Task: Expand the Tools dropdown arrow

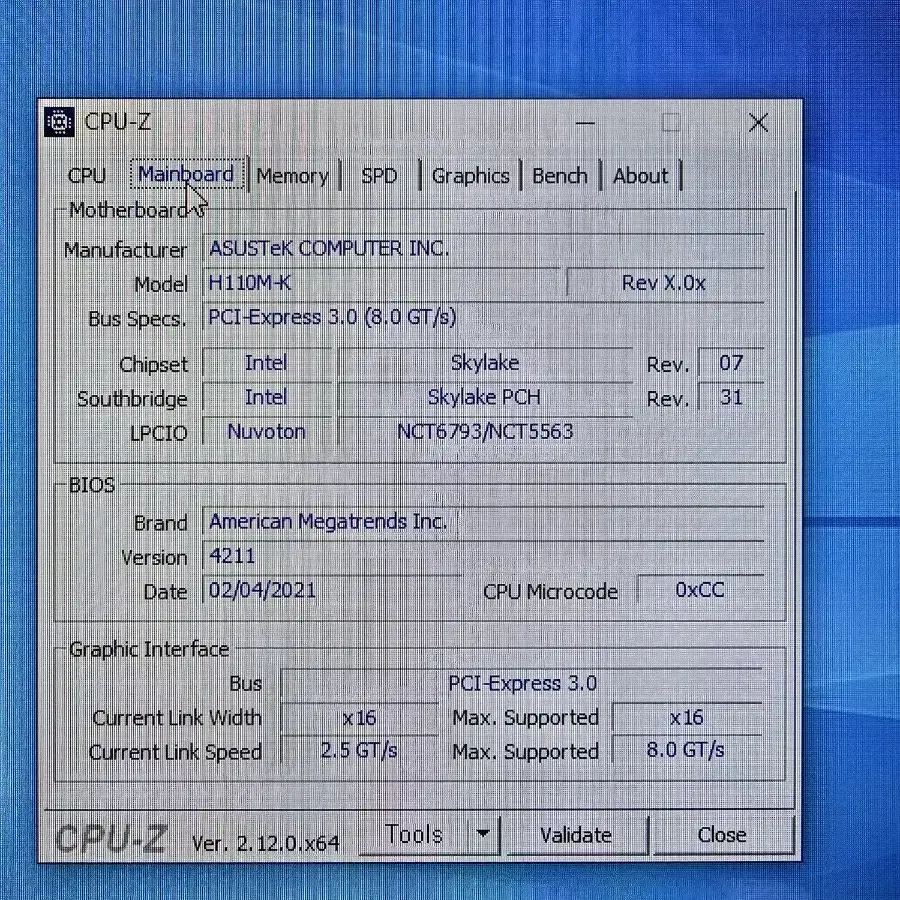Action: click(x=483, y=835)
